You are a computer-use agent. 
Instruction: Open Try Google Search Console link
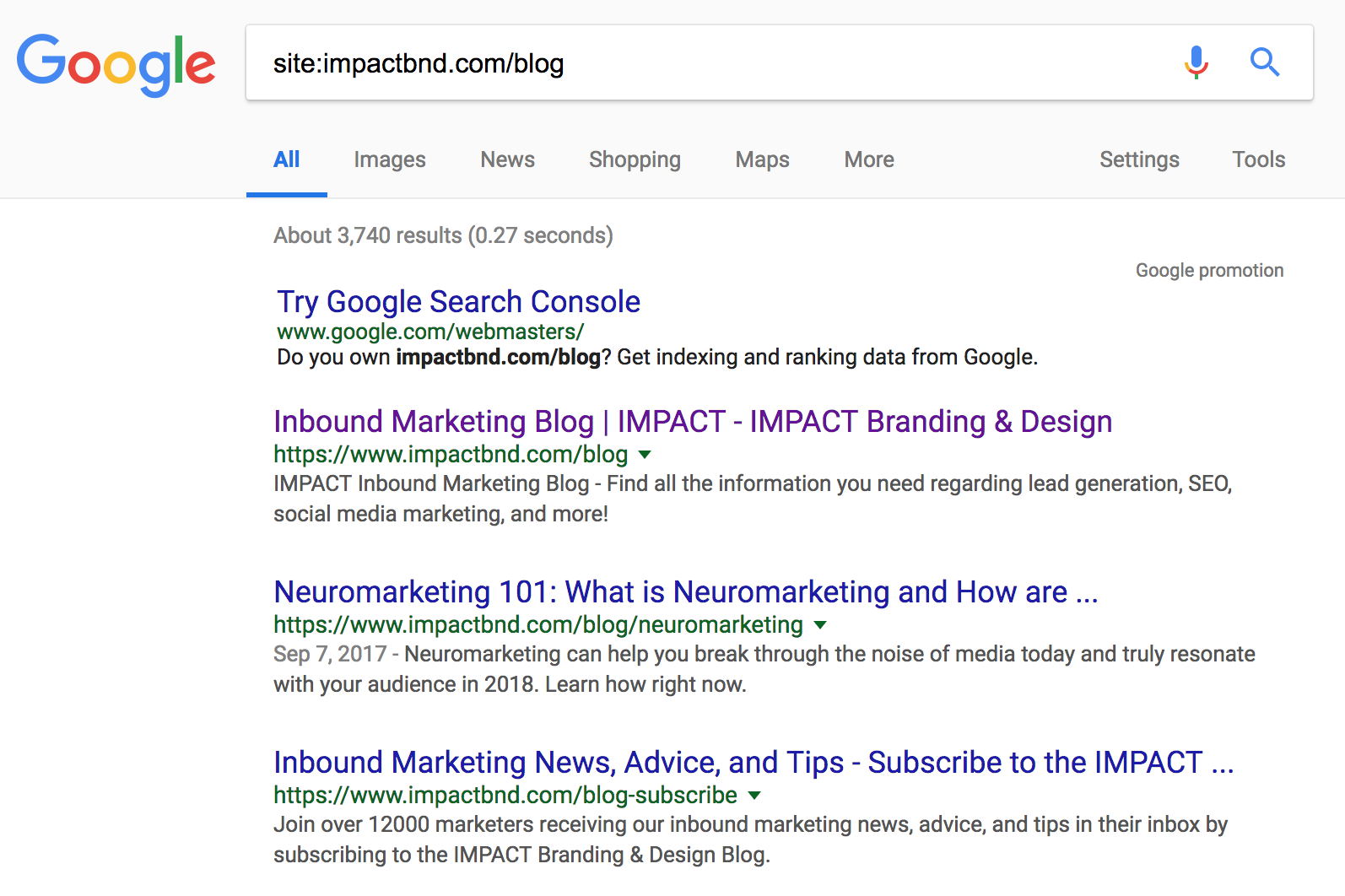click(x=459, y=301)
